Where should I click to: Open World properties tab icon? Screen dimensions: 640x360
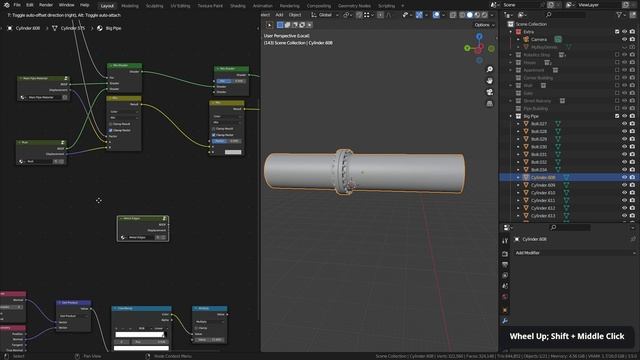505,297
